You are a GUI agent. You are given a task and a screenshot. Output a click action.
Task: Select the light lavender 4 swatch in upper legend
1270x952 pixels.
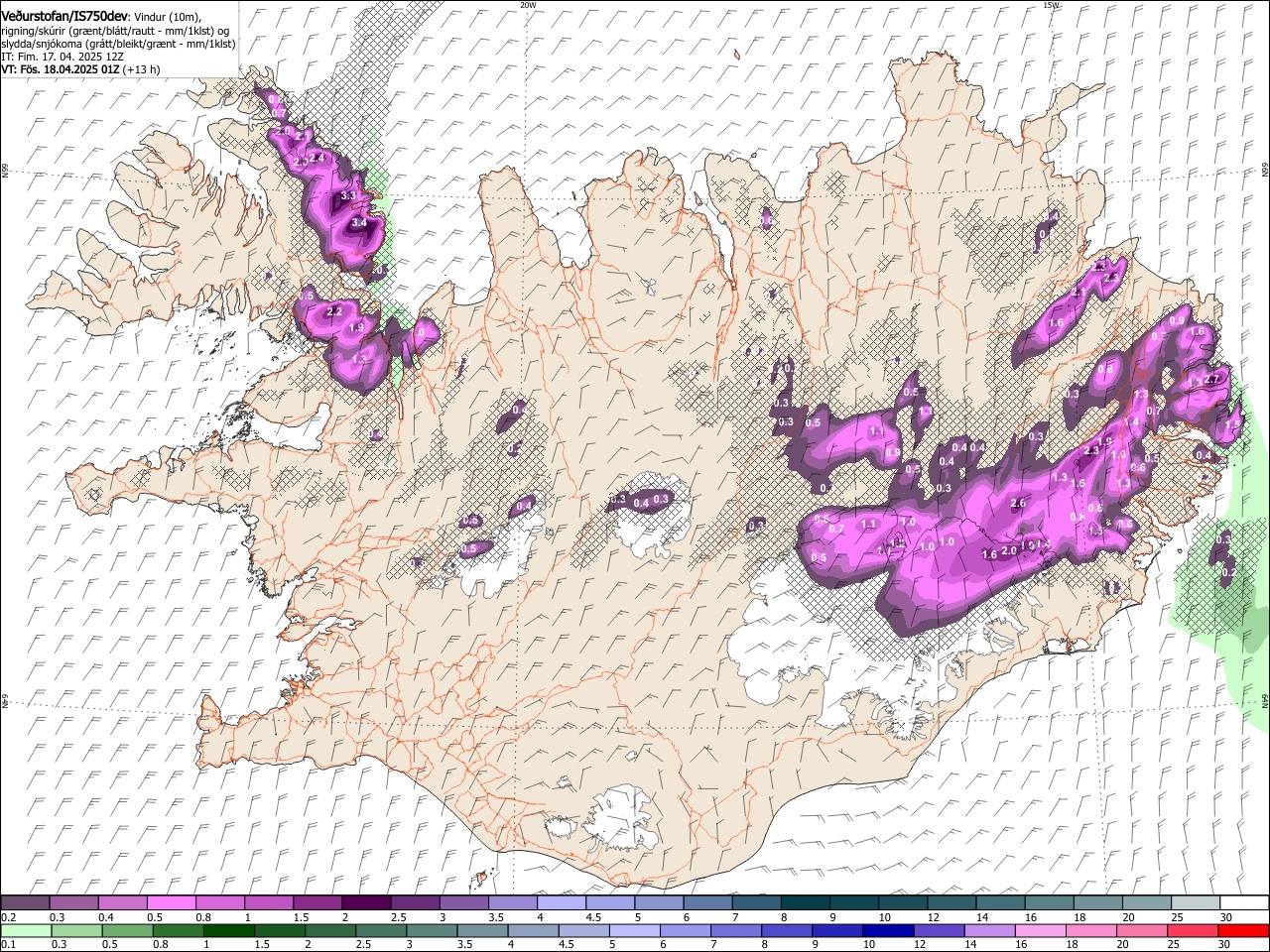point(562,903)
